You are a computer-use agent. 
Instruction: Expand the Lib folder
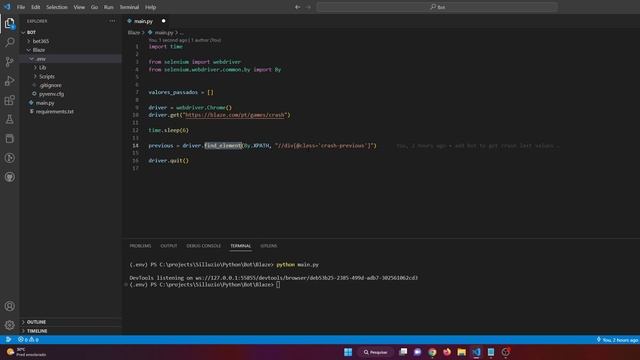click(35, 67)
